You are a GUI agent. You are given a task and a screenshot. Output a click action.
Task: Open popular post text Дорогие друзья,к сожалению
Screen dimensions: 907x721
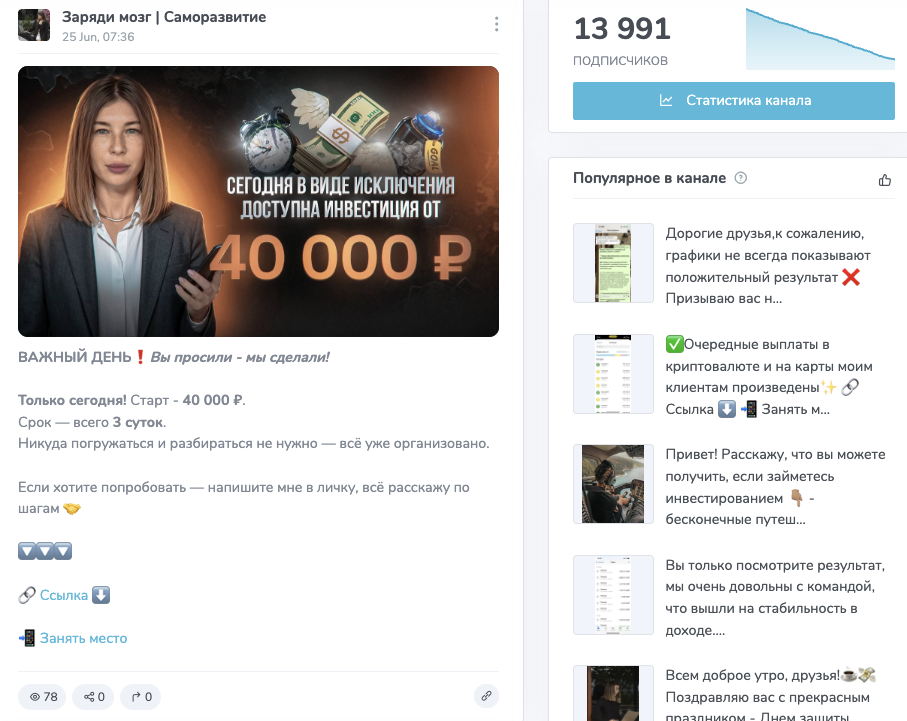[768, 266]
